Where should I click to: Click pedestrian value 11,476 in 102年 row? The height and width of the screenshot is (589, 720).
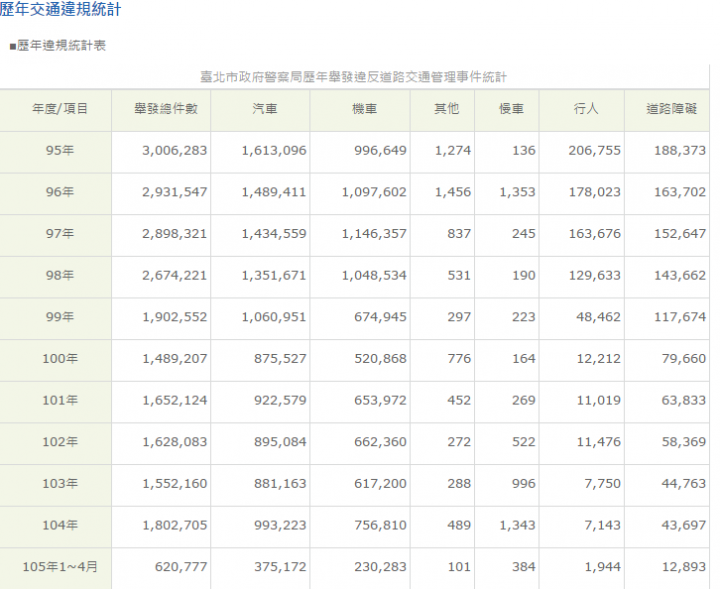(x=599, y=442)
